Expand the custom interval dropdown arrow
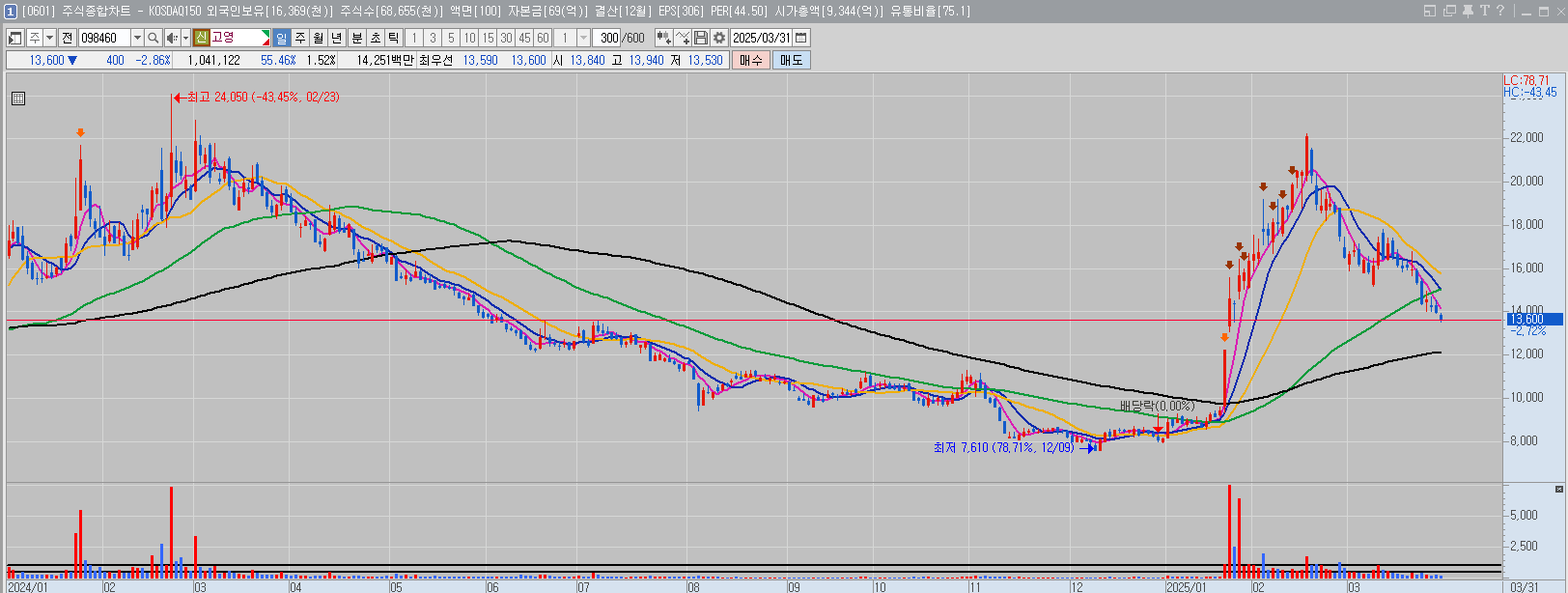Viewport: 1568px width, 593px height. point(583,38)
